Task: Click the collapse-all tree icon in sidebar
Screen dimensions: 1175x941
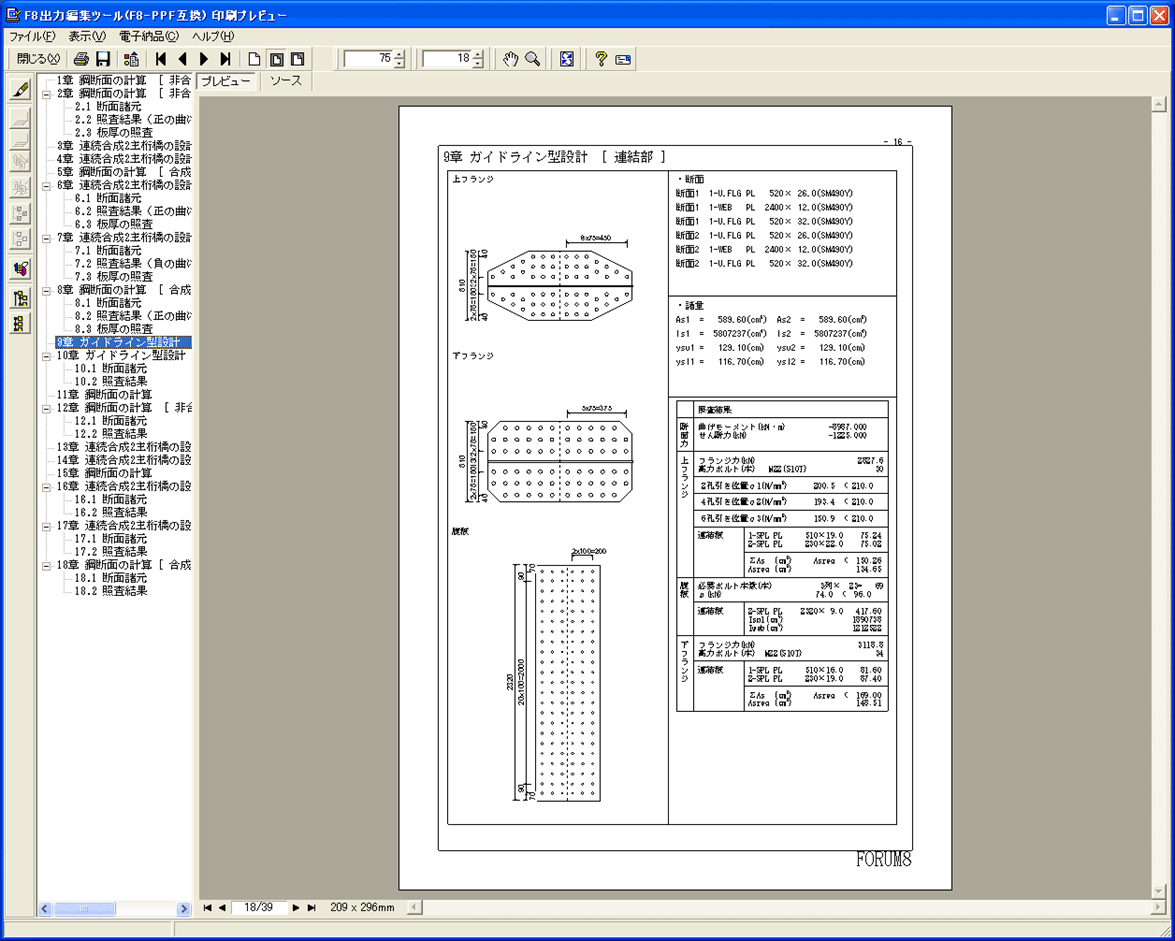Action: coord(20,323)
